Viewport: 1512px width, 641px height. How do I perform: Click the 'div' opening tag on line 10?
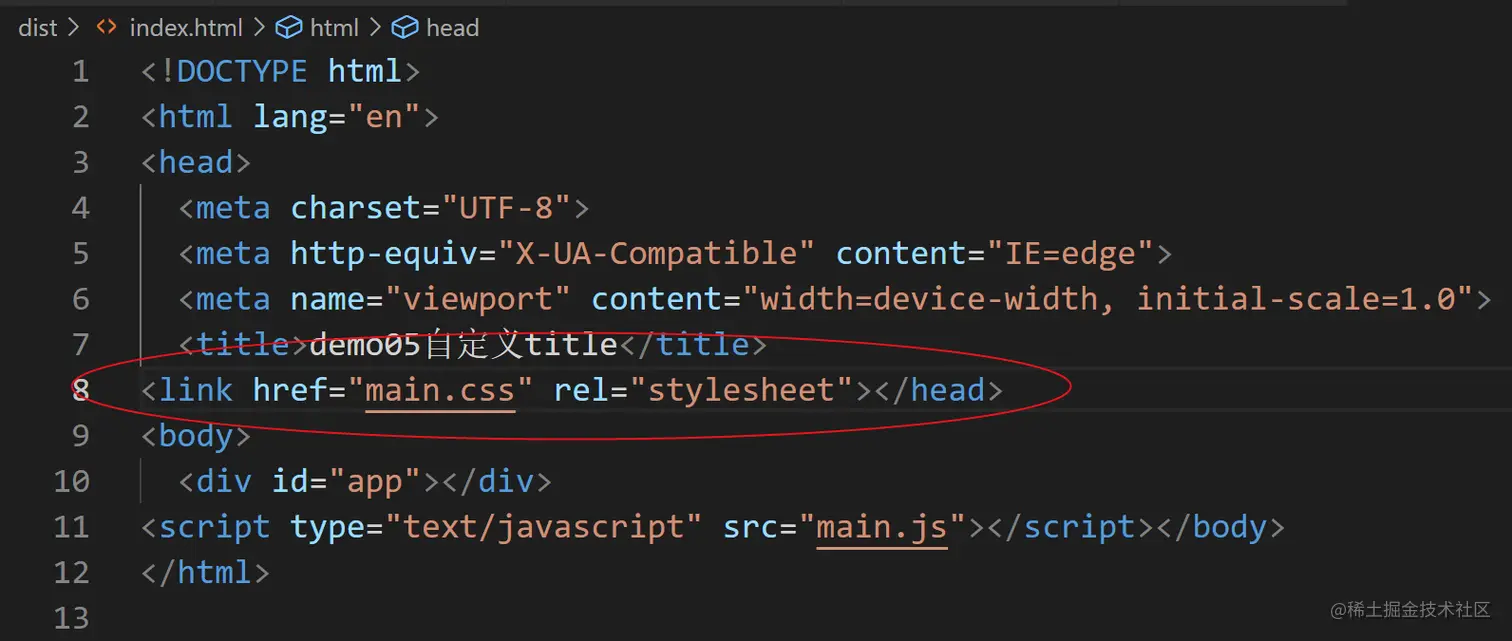point(224,481)
